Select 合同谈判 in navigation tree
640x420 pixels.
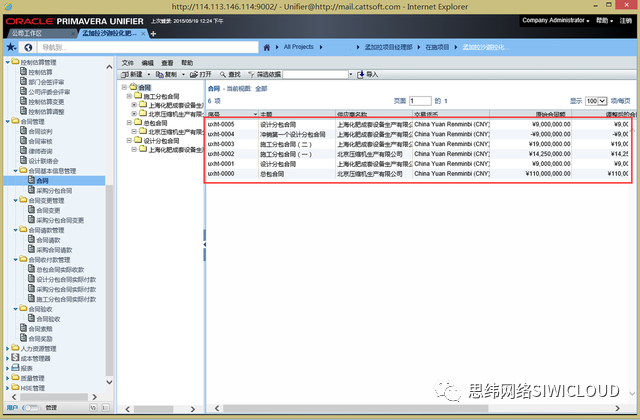[x=40, y=131]
